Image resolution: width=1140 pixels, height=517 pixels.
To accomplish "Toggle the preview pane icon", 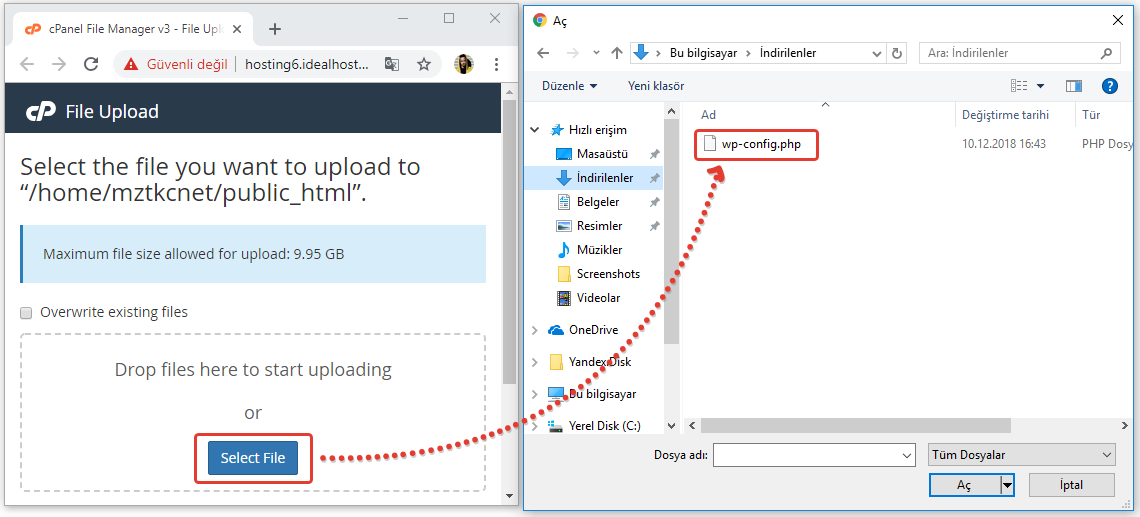I will click(1074, 86).
